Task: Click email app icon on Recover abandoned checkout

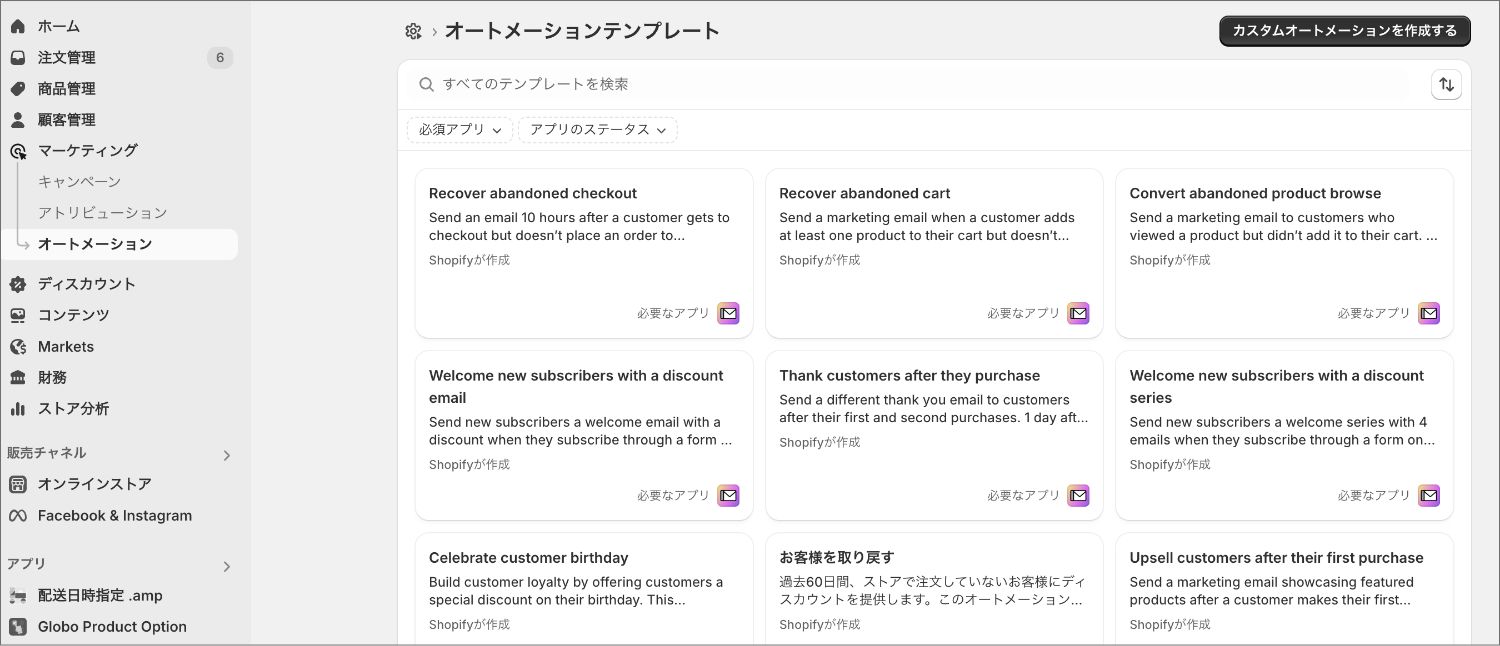Action: (x=728, y=314)
